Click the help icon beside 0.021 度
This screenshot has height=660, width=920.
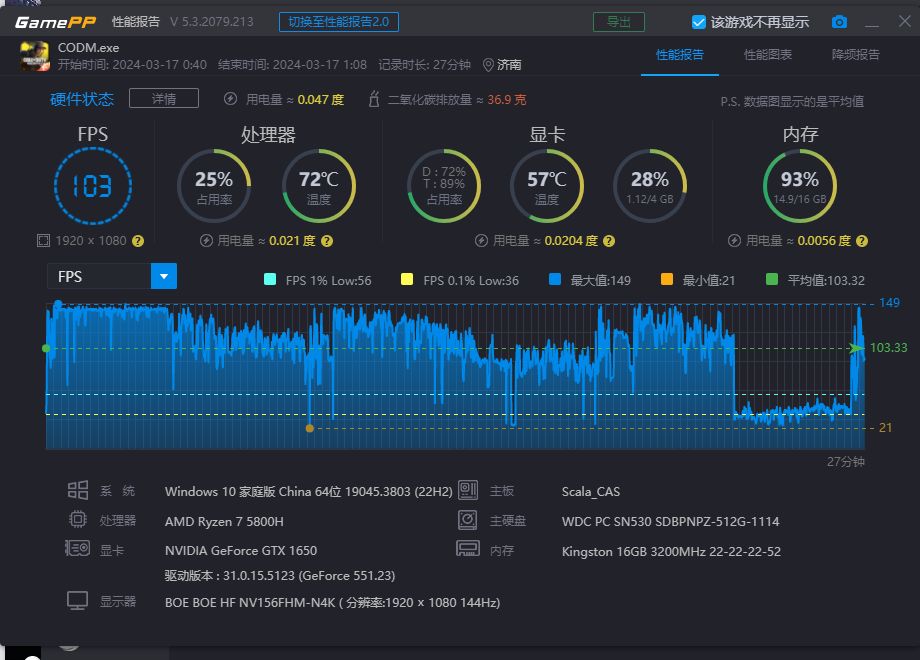point(327,241)
